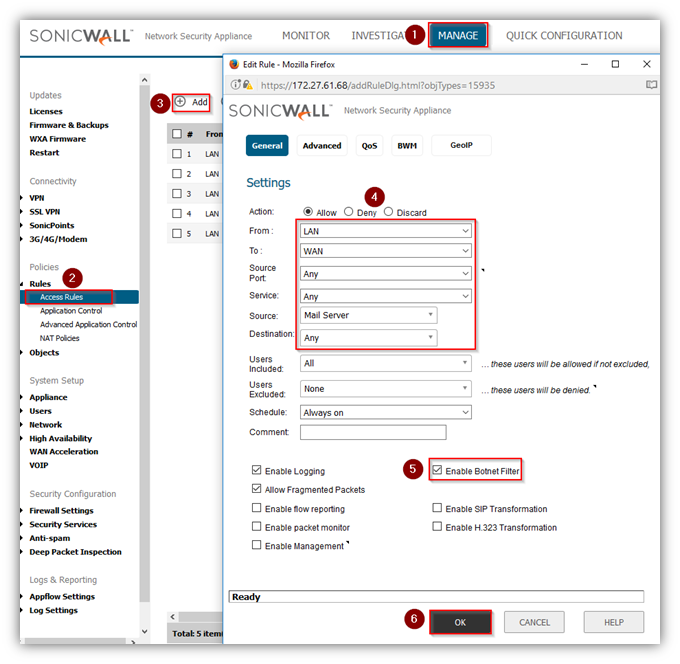This screenshot has height=664, width=680.
Task: Select the Deny action radio button
Action: click(348, 211)
